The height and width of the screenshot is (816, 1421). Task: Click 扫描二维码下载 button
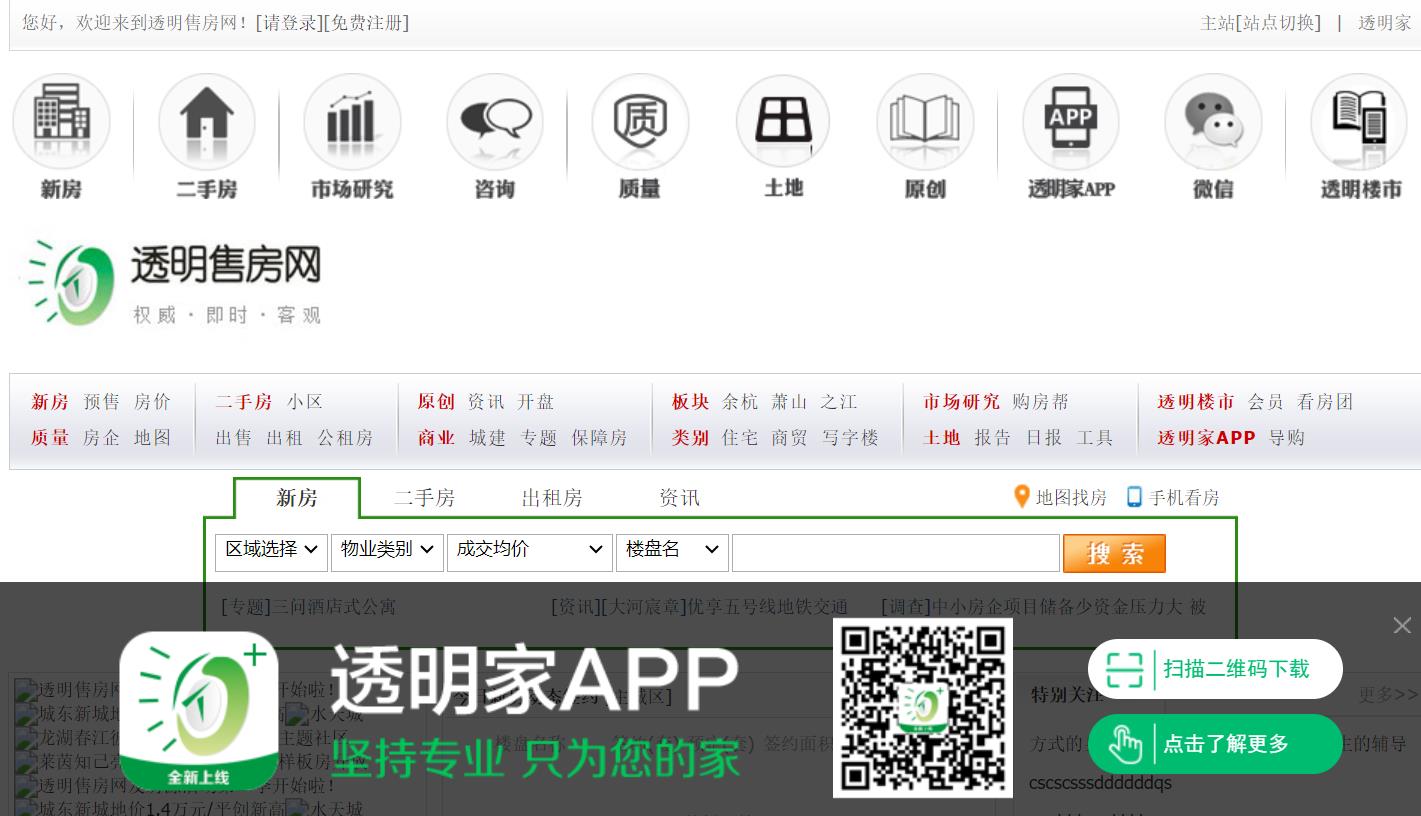click(x=1215, y=669)
